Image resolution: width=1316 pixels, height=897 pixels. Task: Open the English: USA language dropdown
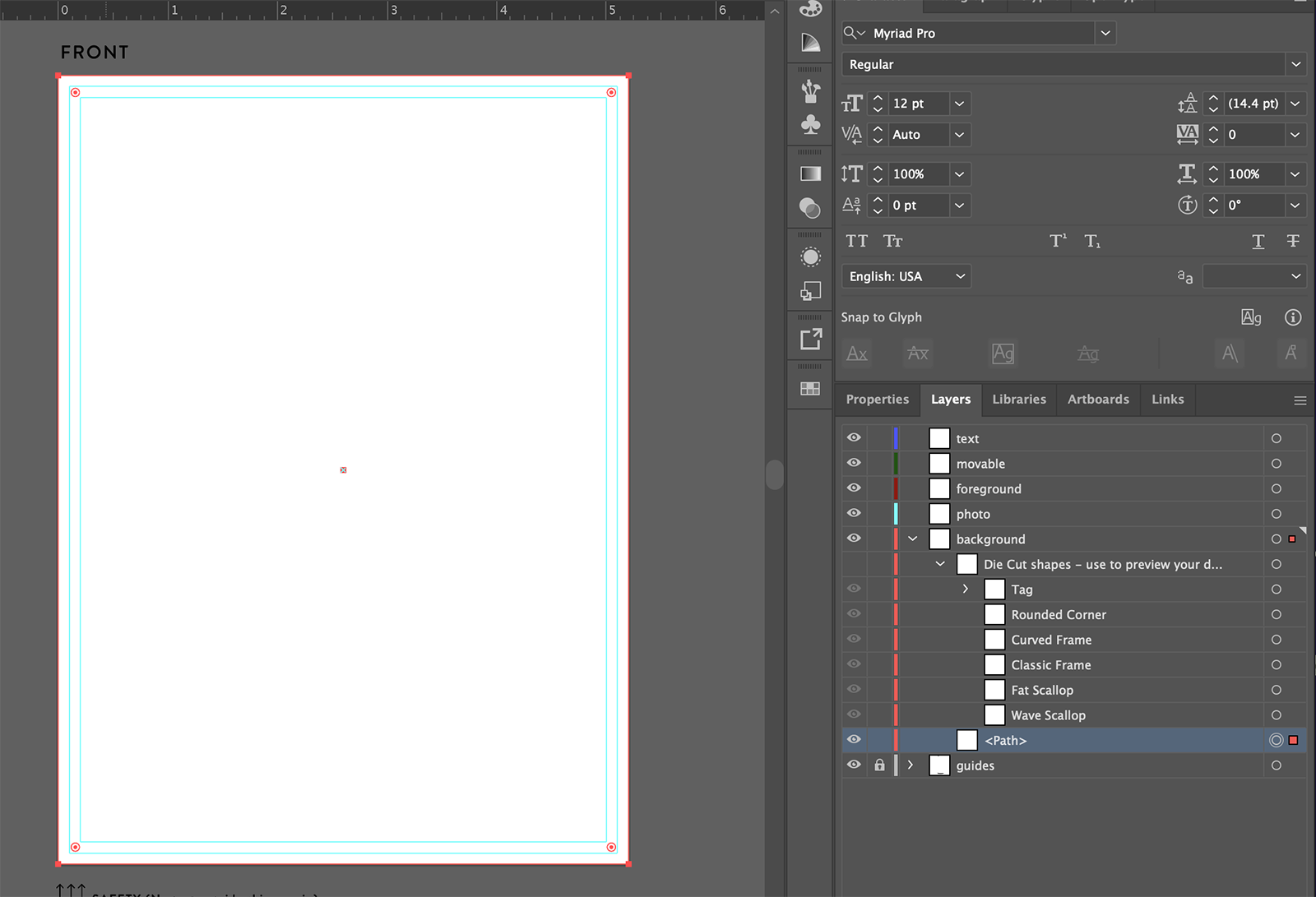(x=906, y=276)
